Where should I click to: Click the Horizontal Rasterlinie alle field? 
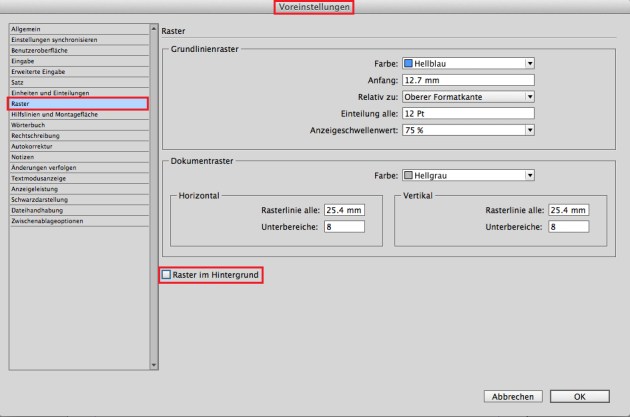pos(343,210)
